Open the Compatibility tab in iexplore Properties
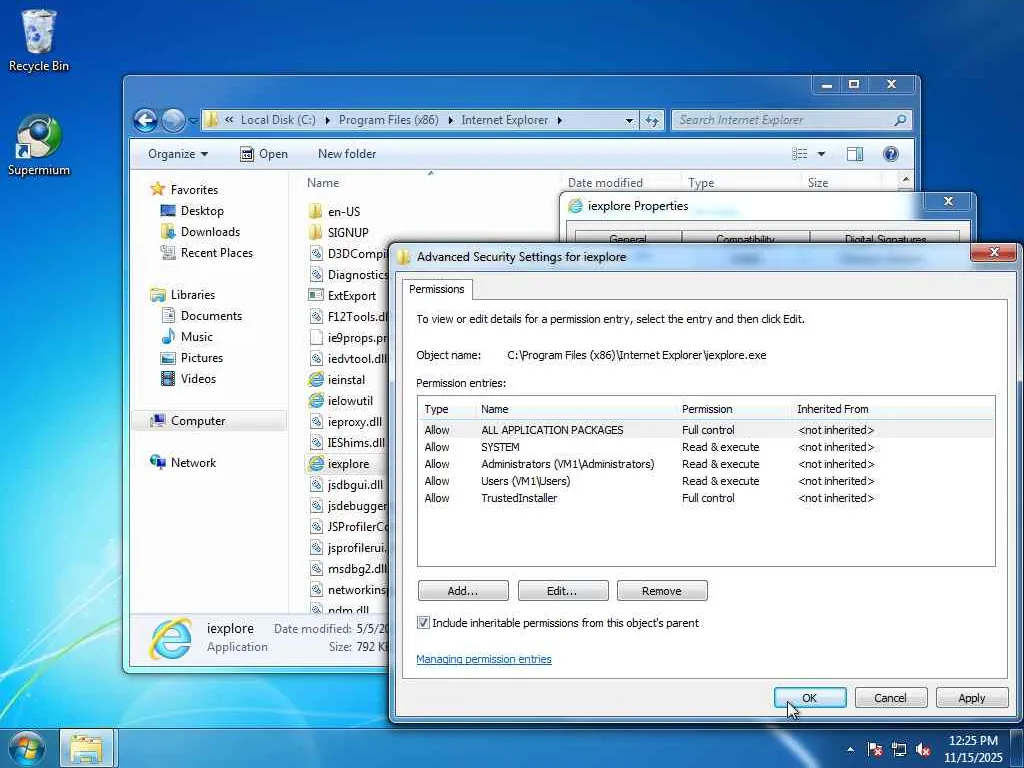Screen dimensions: 1024x768 (x=745, y=239)
